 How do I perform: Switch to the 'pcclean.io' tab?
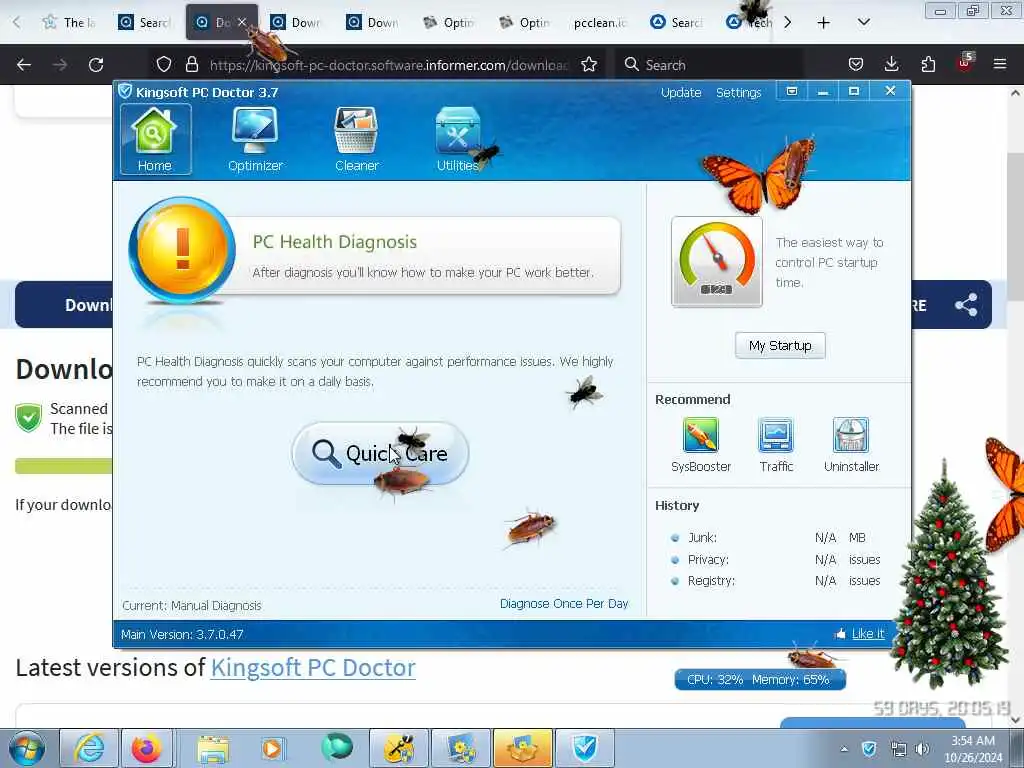click(x=600, y=22)
